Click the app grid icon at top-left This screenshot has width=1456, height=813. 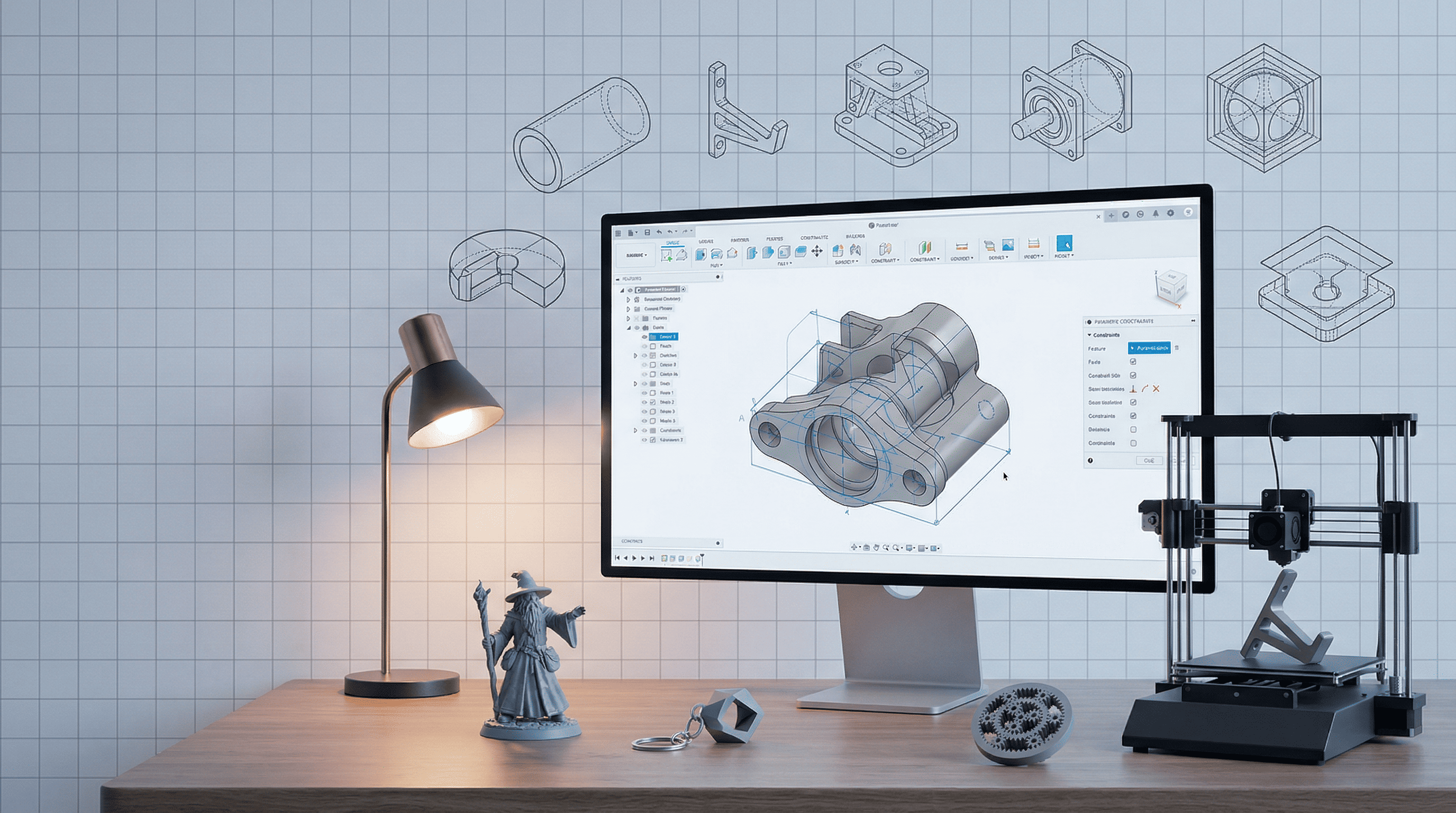point(618,233)
